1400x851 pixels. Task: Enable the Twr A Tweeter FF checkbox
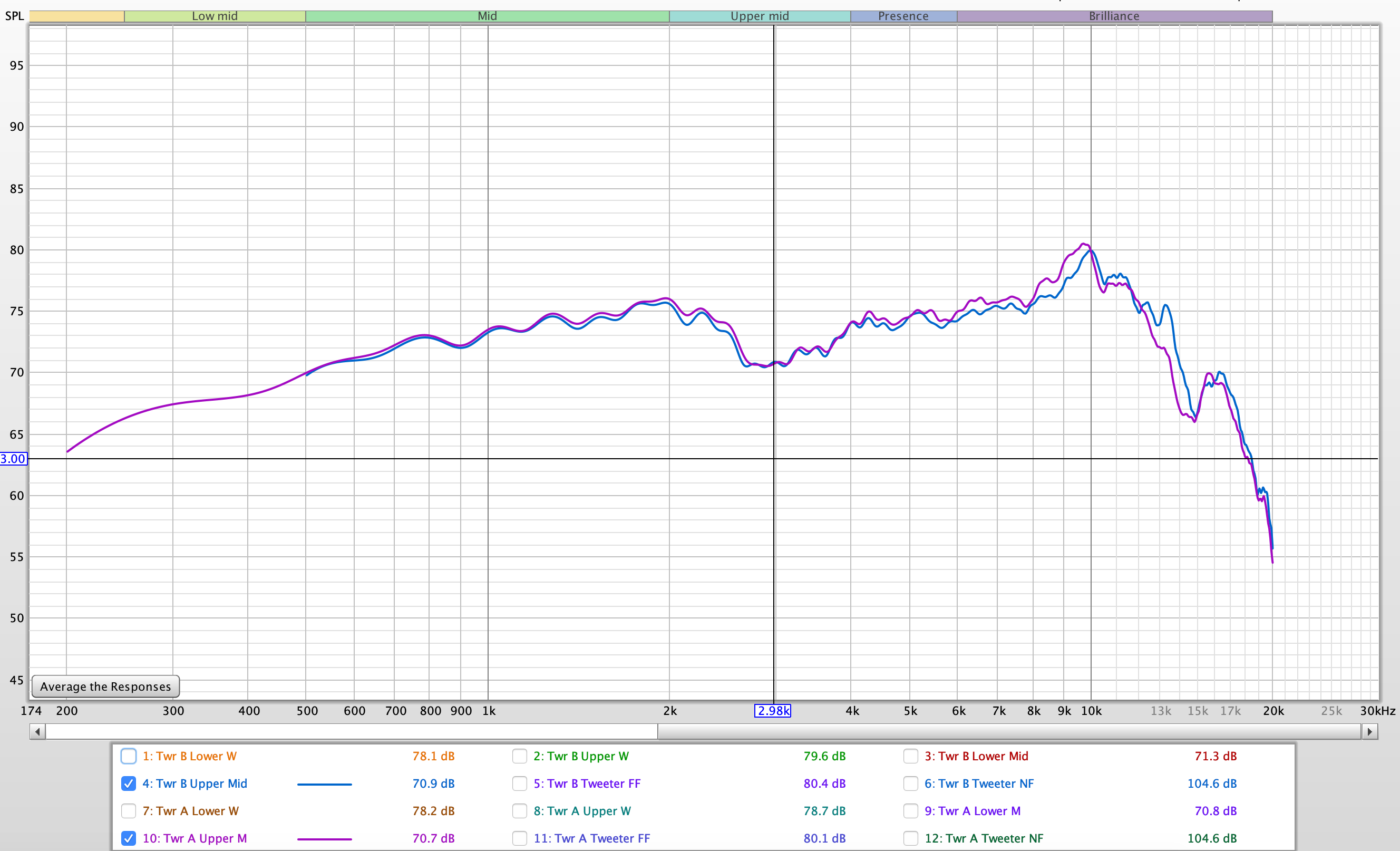coord(519,838)
